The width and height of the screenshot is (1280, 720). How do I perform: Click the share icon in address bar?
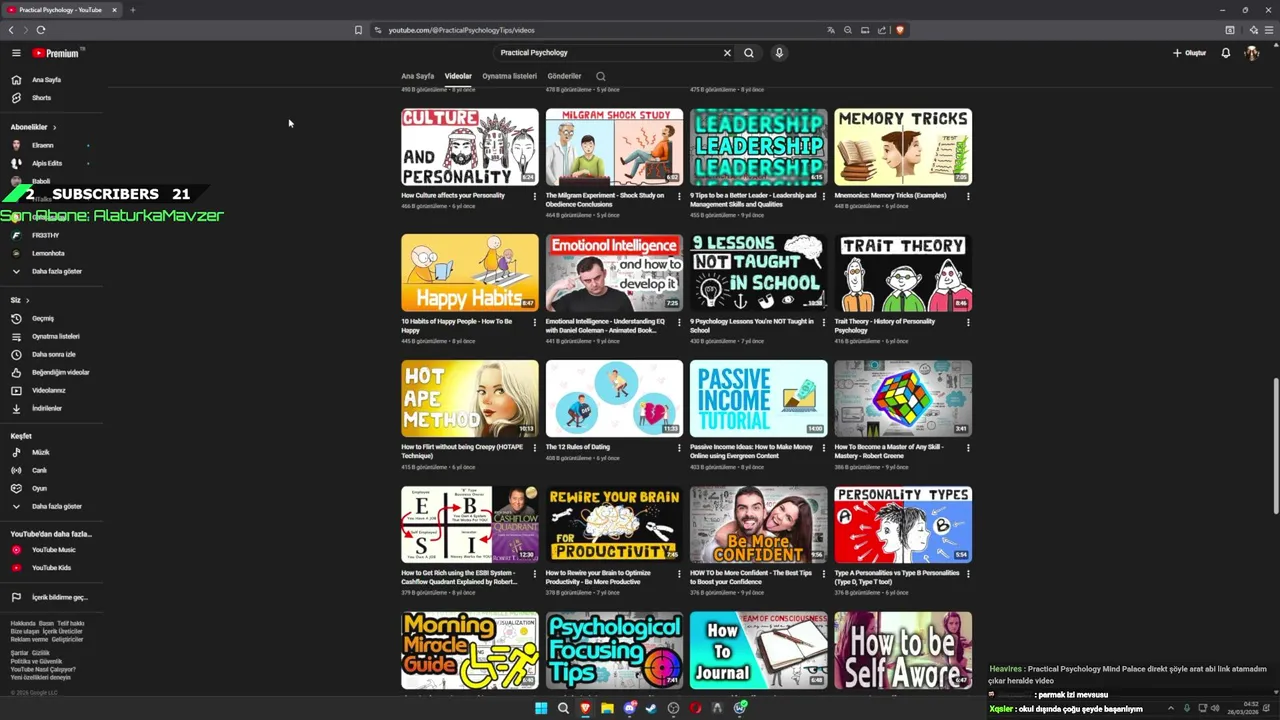(882, 30)
